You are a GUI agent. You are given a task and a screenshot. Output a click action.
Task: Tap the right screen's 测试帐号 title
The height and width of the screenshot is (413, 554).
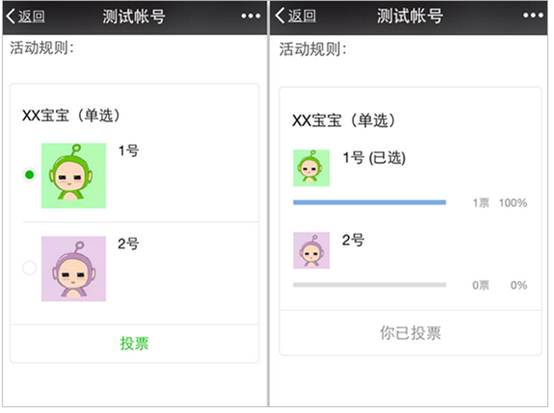410,16
